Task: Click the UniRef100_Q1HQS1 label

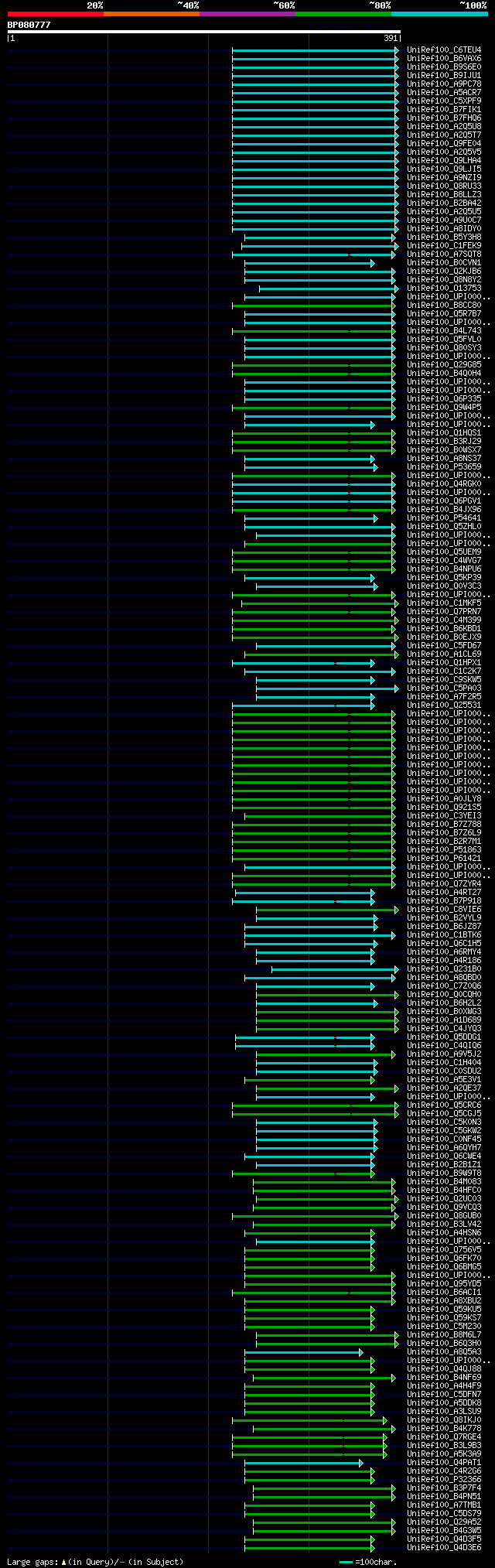Action: (x=444, y=433)
